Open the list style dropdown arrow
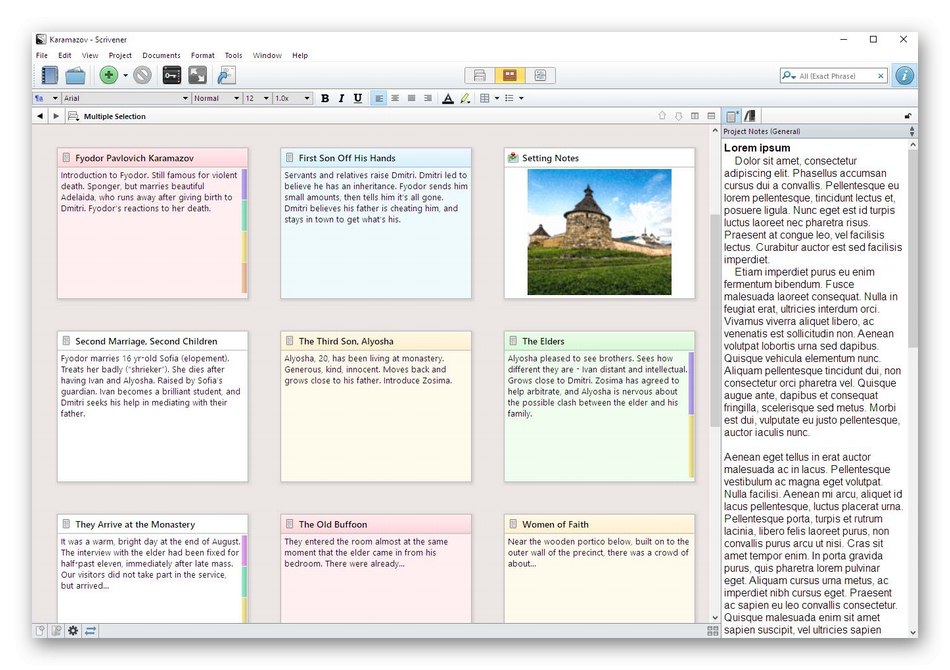The height and width of the screenshot is (670, 950). (x=521, y=98)
